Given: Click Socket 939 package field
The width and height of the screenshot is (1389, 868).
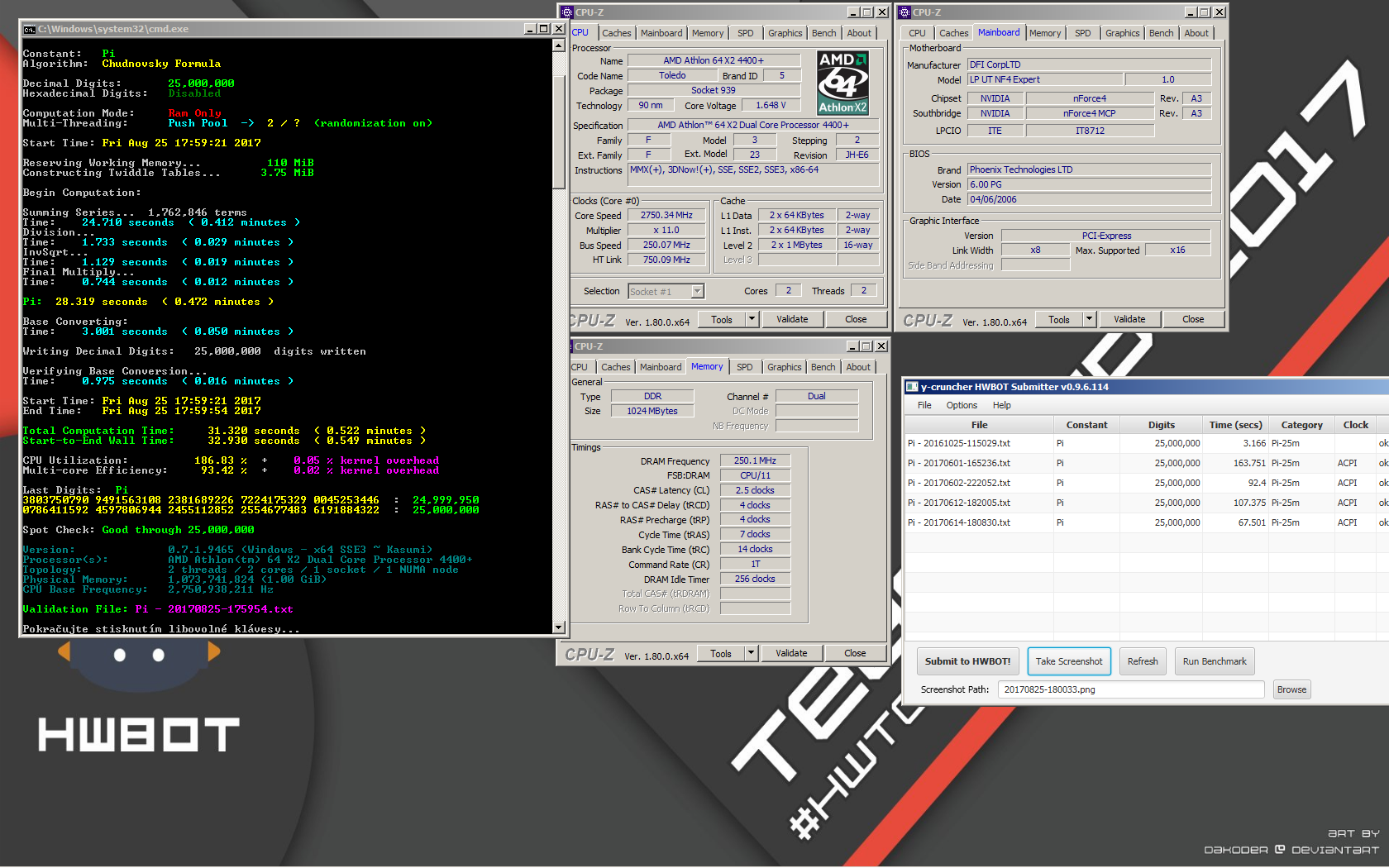Looking at the screenshot, I should (x=714, y=90).
